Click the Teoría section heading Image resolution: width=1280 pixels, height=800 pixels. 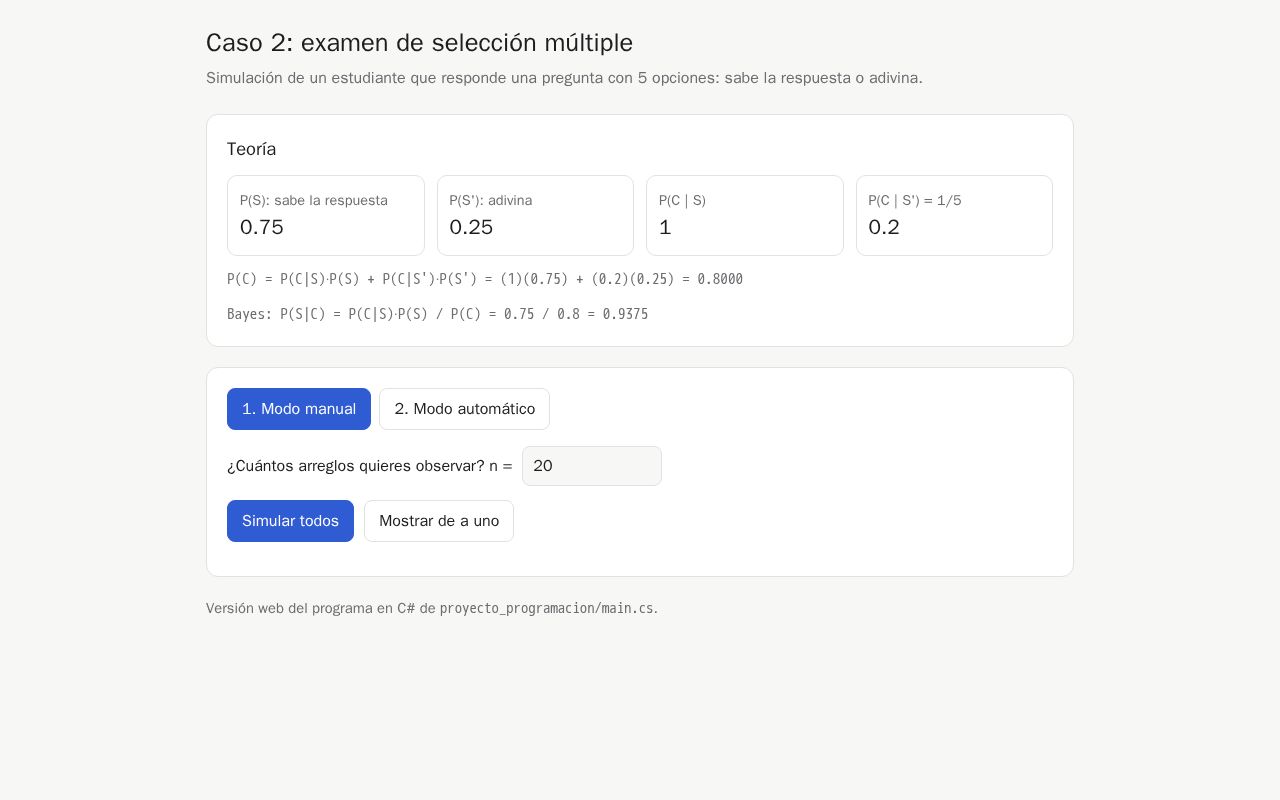click(x=251, y=149)
